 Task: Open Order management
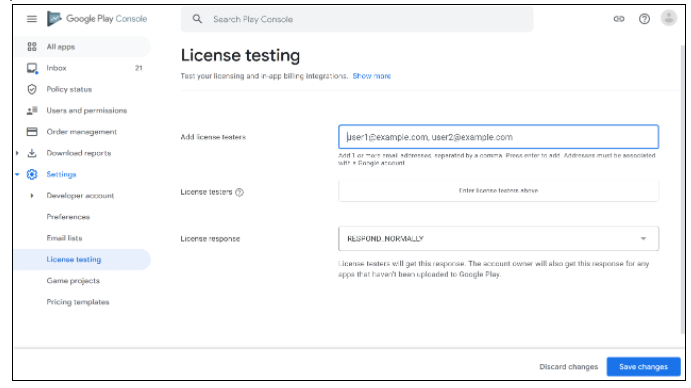(82, 132)
